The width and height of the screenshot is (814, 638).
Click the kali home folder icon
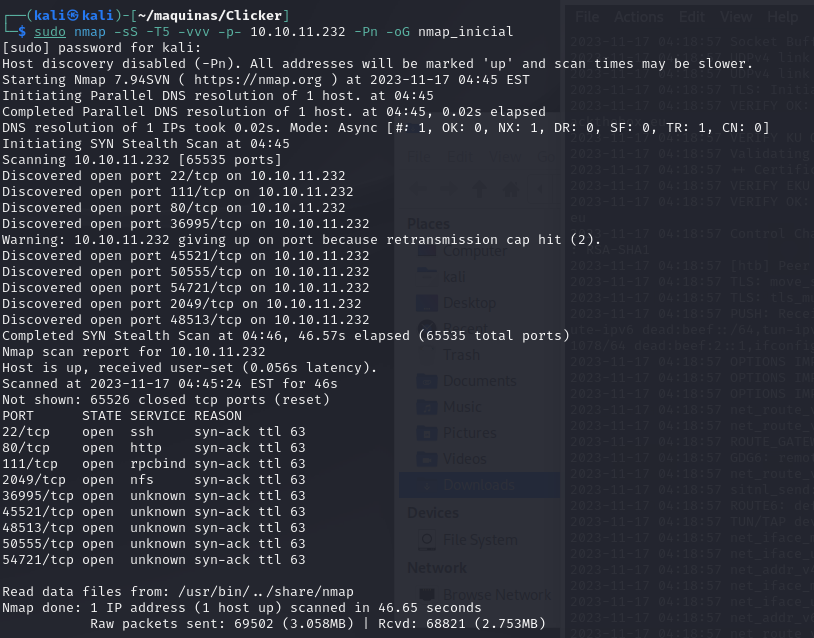click(428, 277)
